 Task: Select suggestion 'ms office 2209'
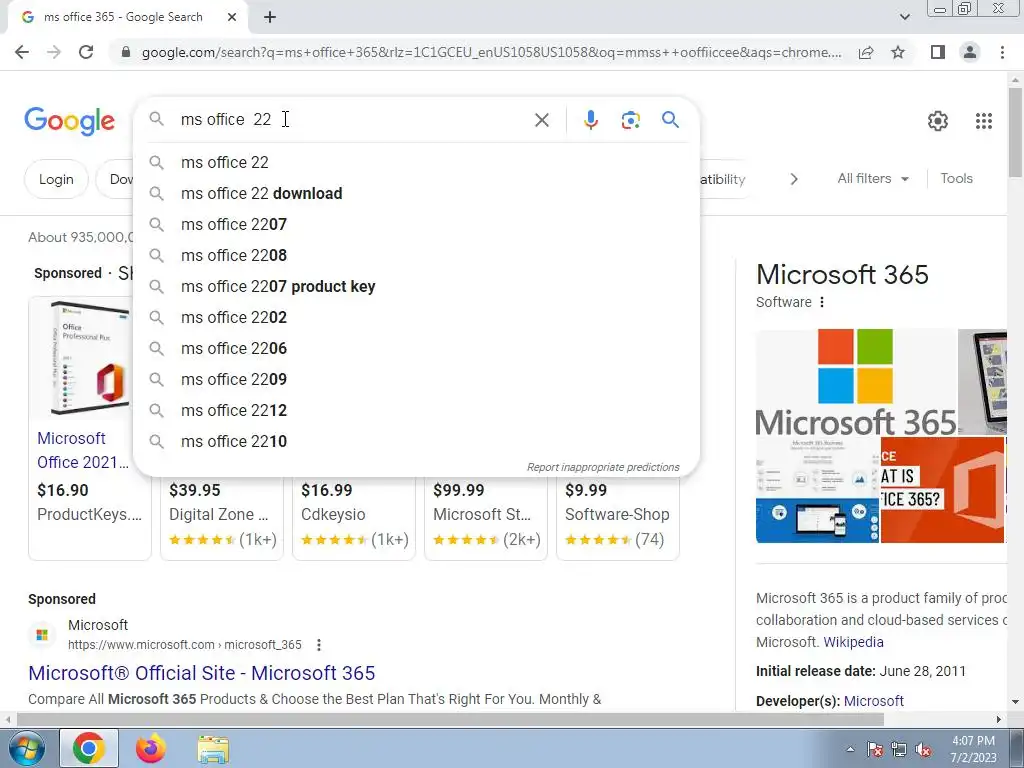click(x=416, y=379)
